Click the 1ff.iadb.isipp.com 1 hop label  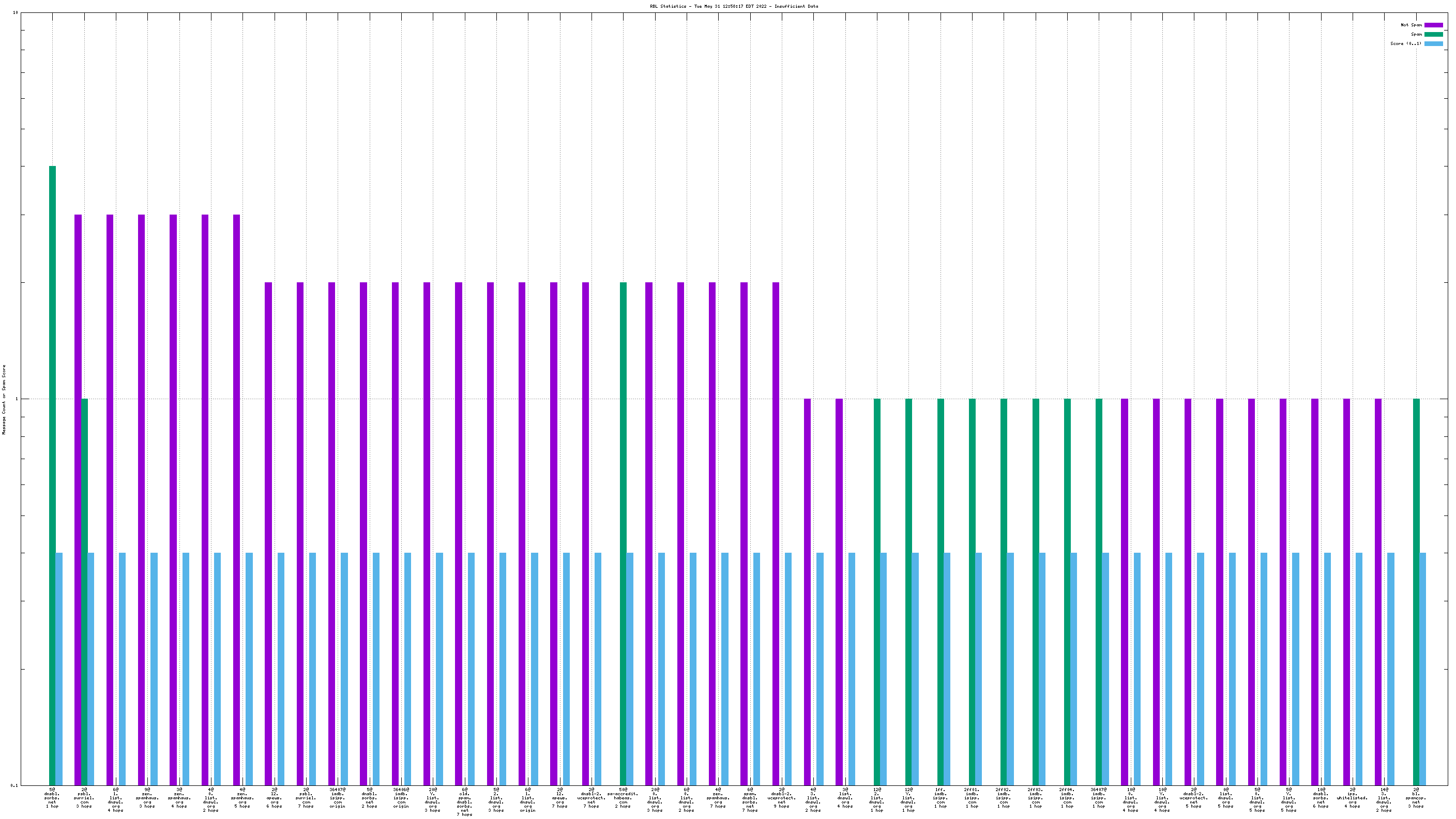(x=940, y=797)
